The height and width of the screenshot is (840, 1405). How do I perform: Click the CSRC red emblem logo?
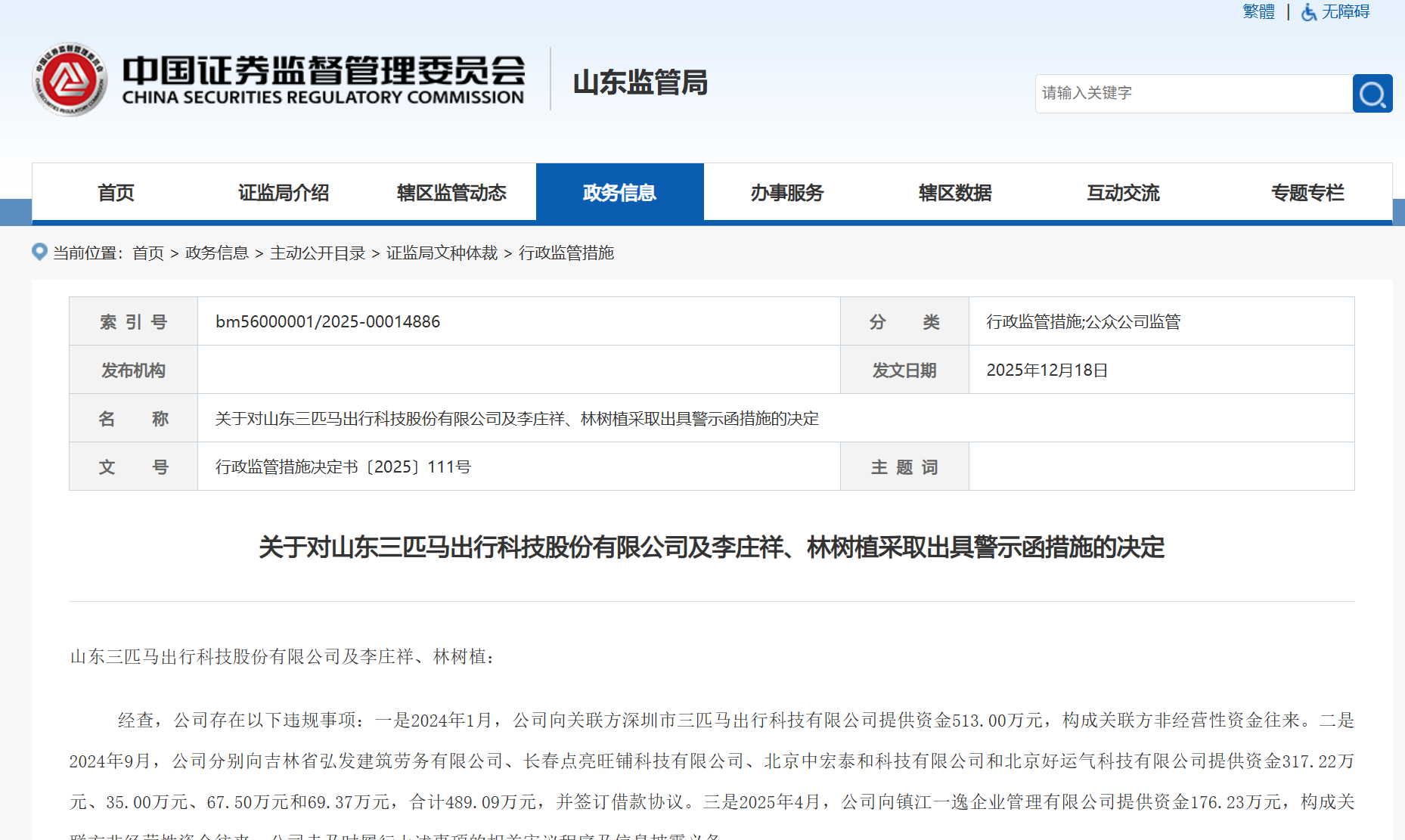pyautogui.click(x=70, y=80)
